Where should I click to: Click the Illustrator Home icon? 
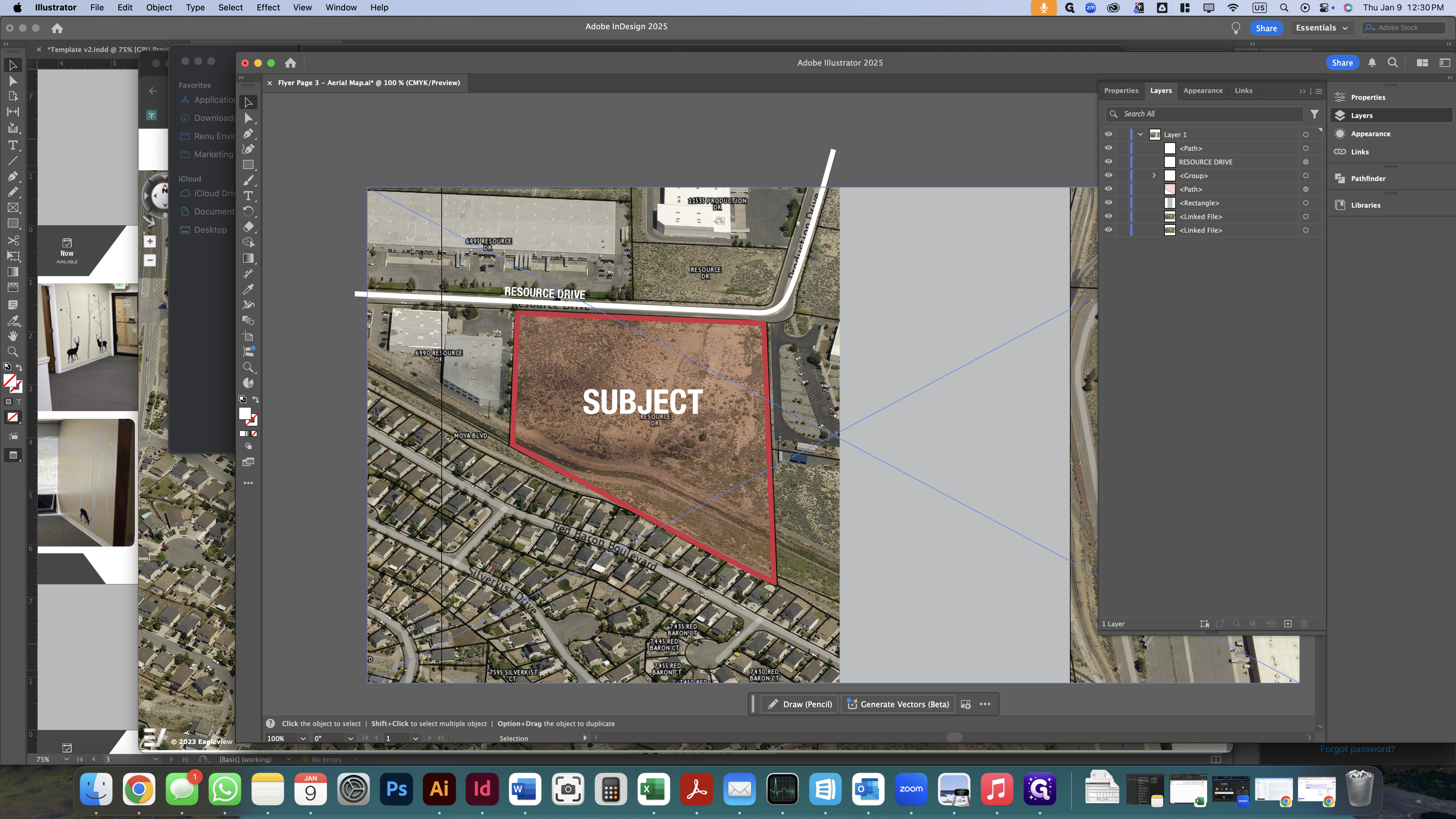click(x=291, y=63)
